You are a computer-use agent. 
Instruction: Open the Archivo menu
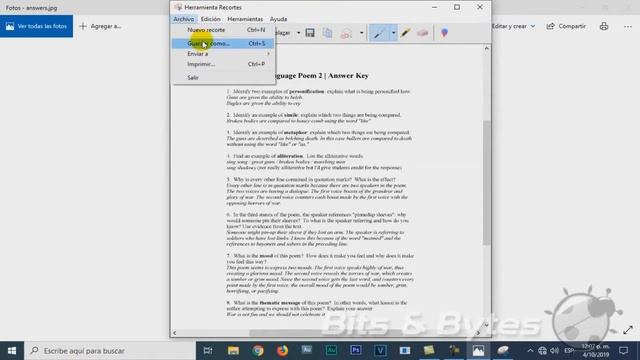(x=184, y=19)
